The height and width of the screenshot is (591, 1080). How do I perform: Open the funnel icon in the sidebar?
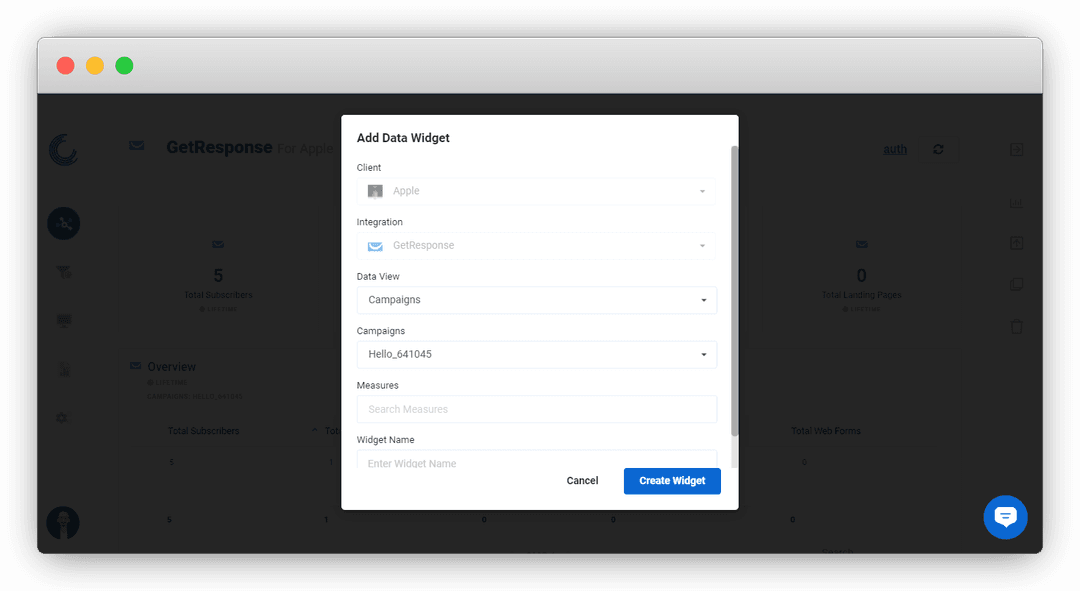point(63,272)
